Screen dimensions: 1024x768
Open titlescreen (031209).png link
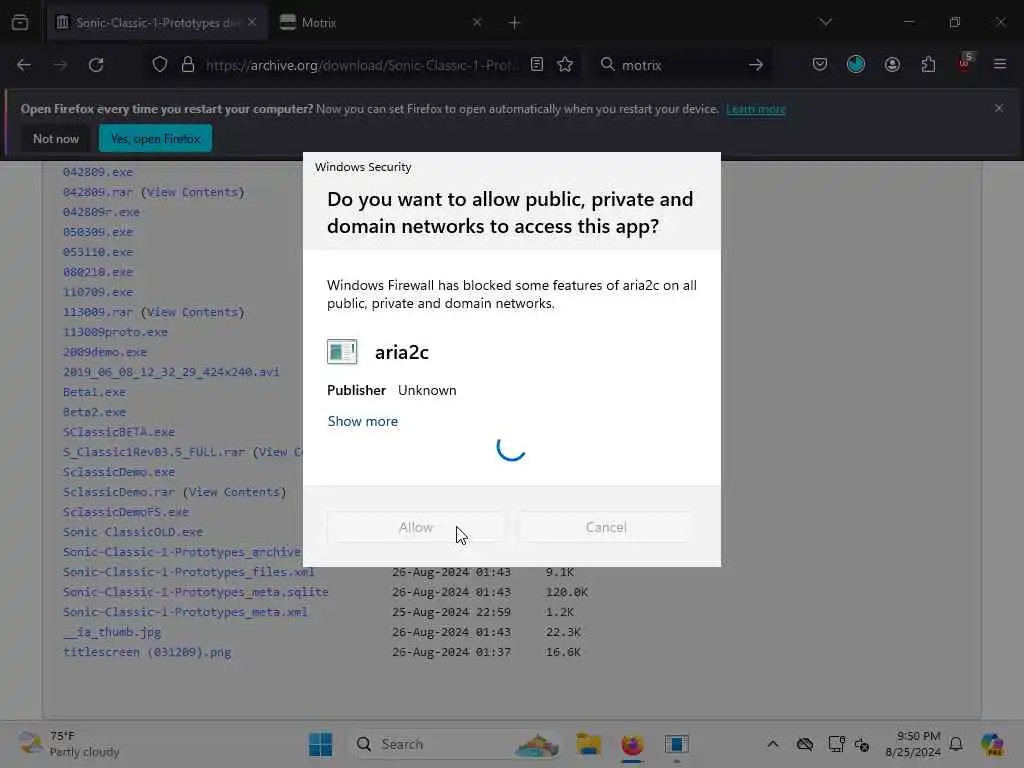(x=147, y=652)
